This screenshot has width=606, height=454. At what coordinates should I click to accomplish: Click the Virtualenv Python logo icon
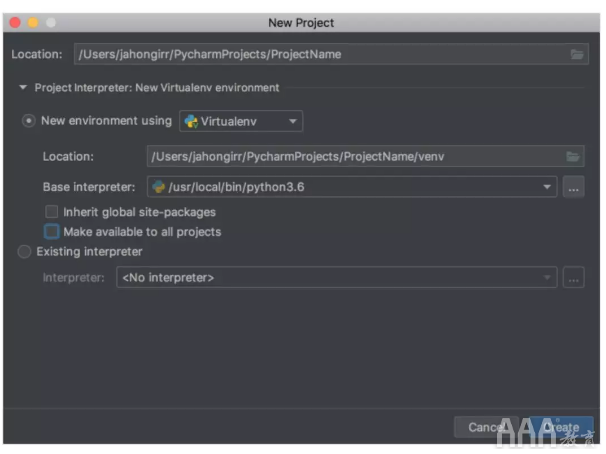tap(191, 122)
